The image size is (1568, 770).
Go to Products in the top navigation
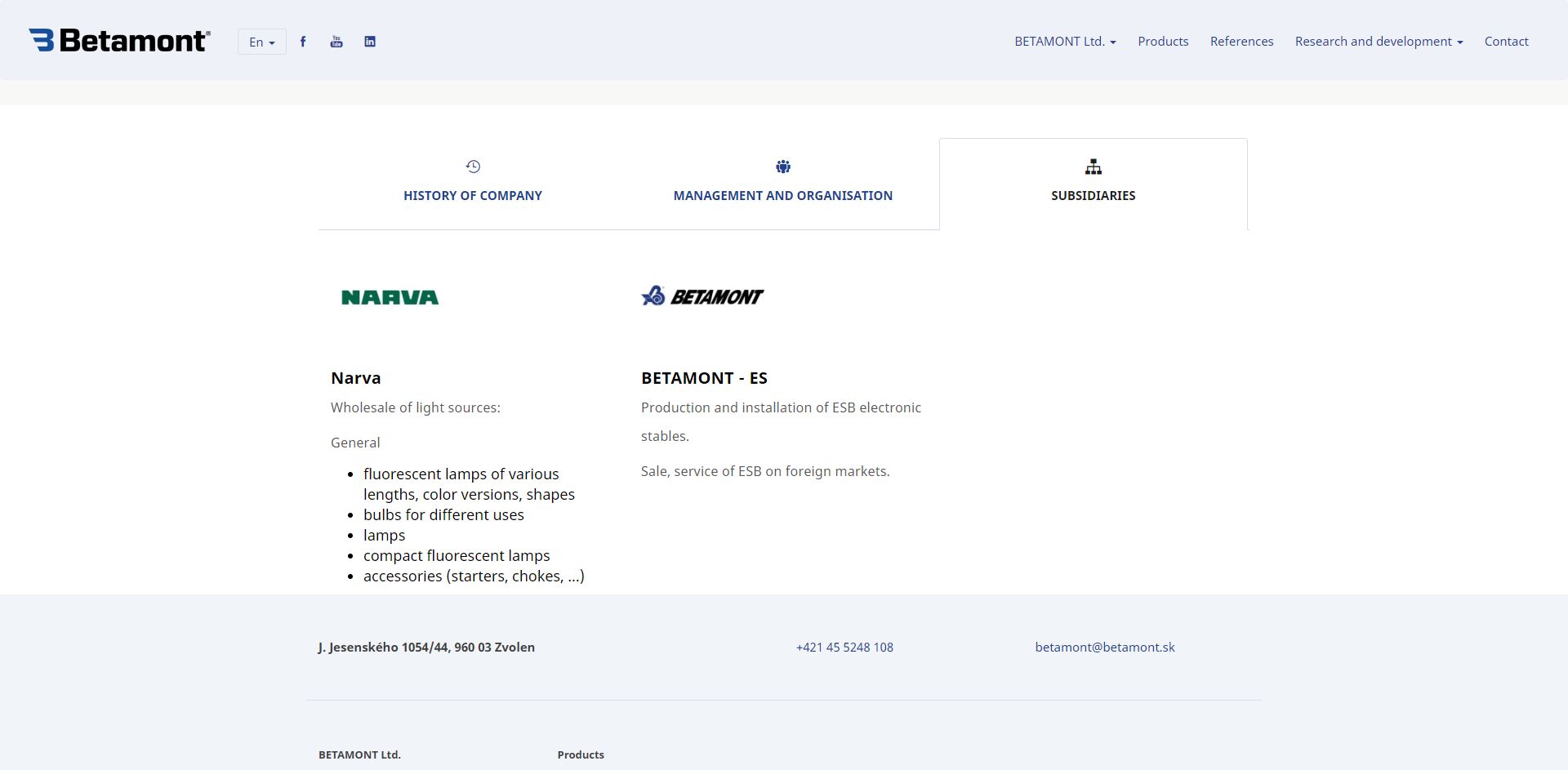[1163, 42]
